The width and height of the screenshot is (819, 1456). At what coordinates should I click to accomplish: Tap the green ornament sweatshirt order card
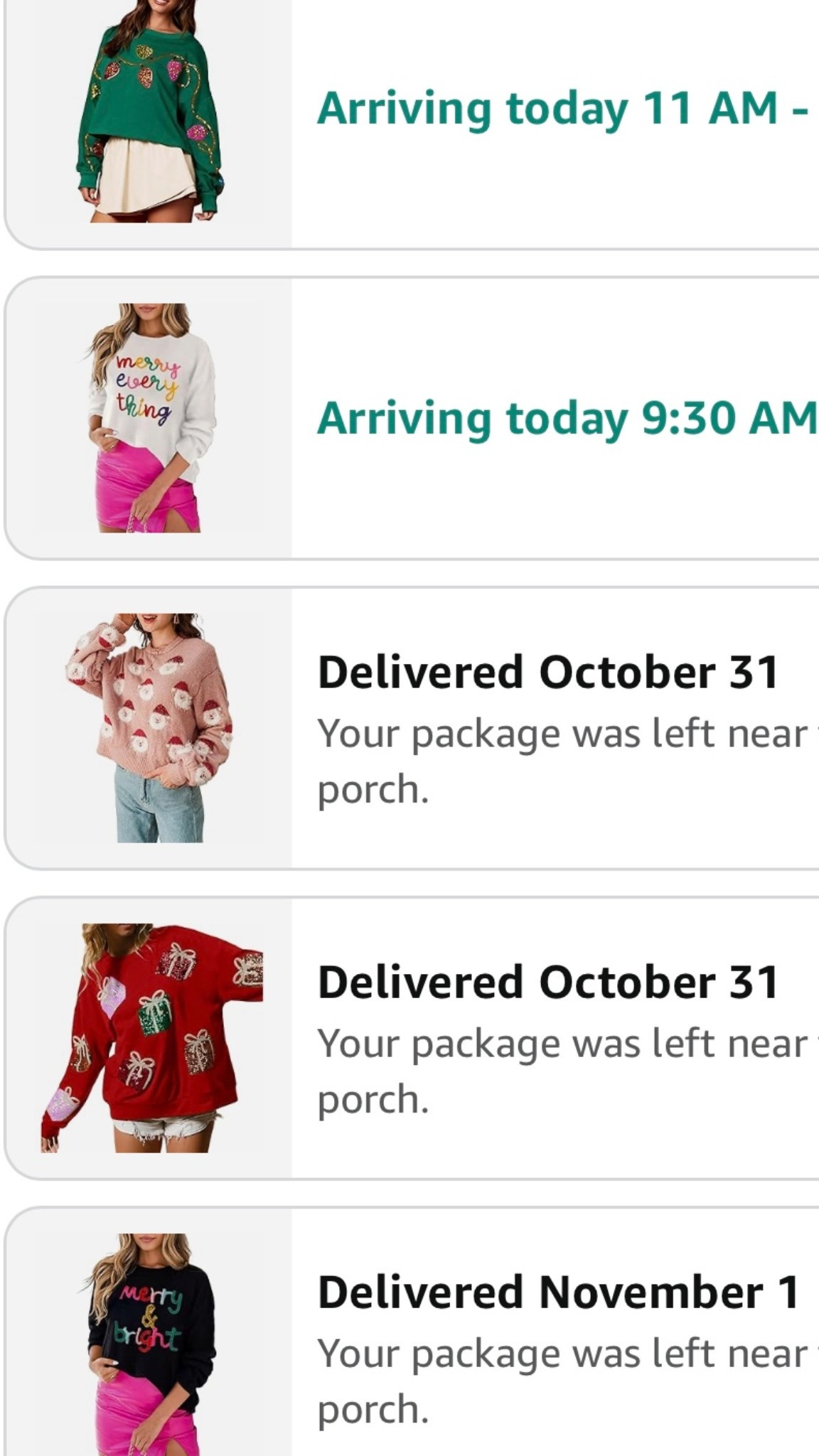pos(409,114)
